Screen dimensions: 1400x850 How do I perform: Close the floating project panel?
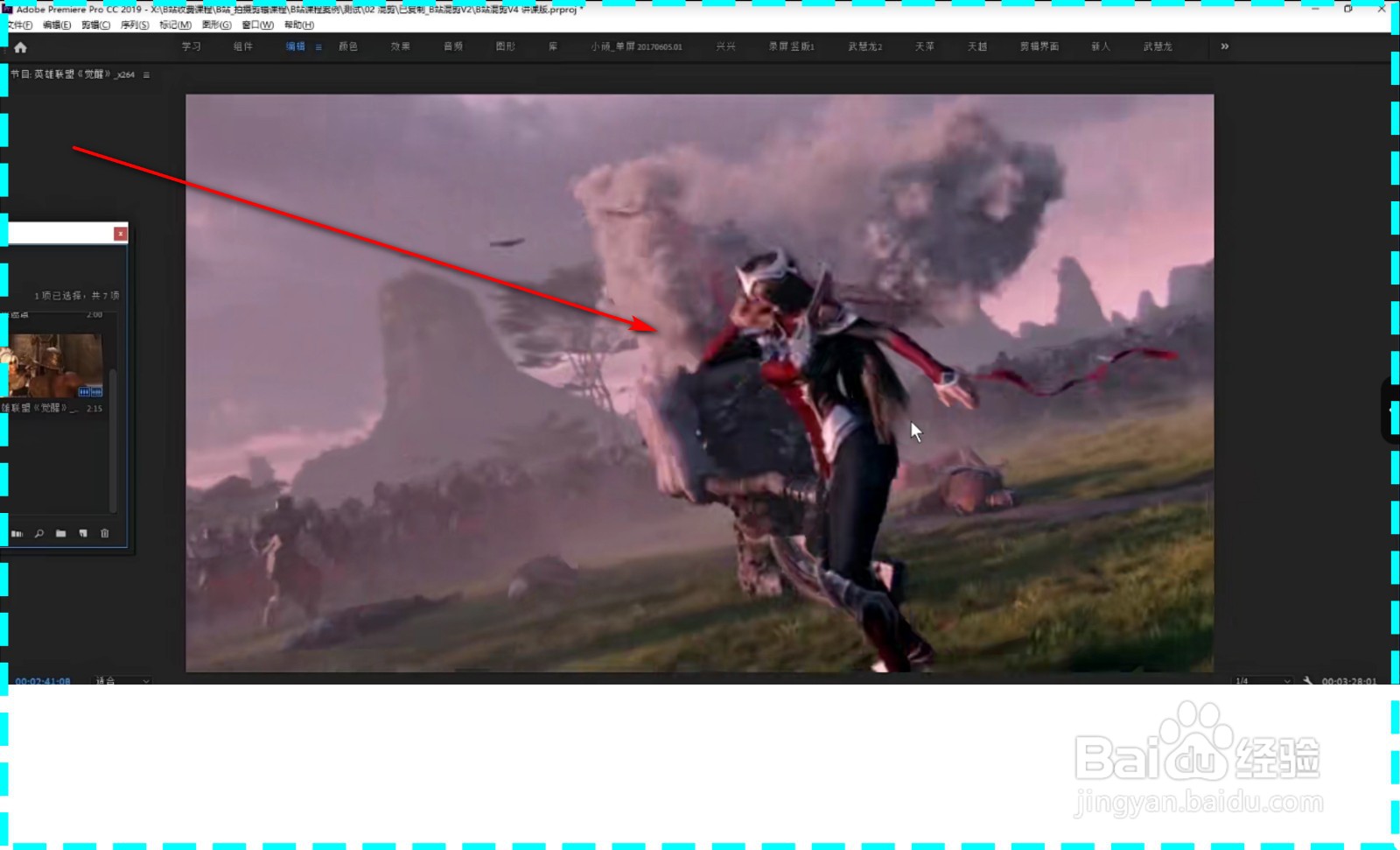coord(121,233)
